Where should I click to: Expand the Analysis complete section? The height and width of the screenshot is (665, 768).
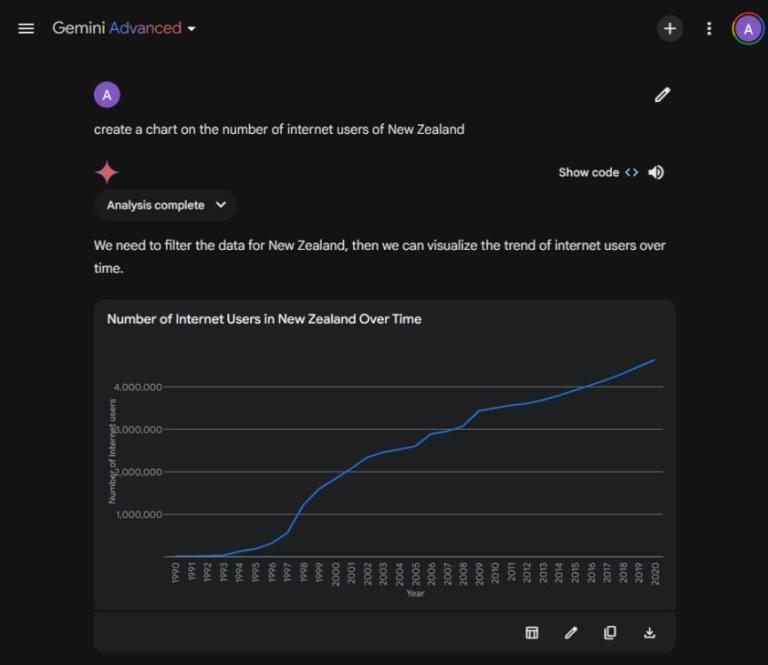point(166,205)
